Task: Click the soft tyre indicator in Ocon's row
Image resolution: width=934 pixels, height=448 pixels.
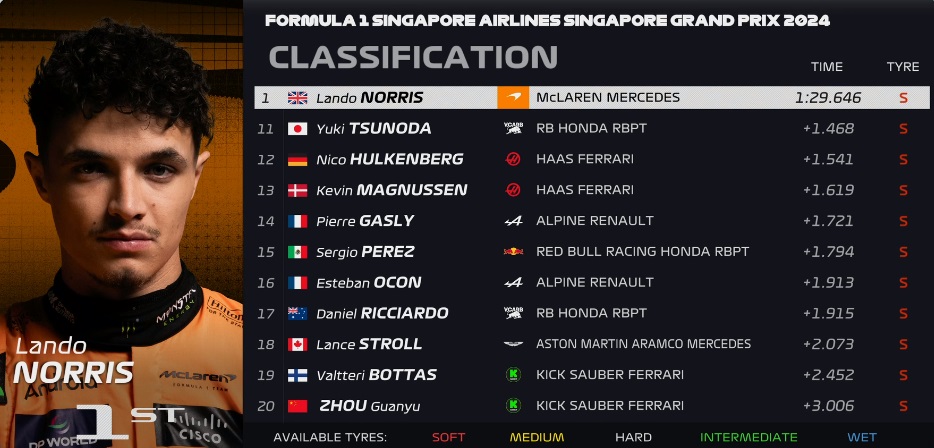Action: coord(903,283)
